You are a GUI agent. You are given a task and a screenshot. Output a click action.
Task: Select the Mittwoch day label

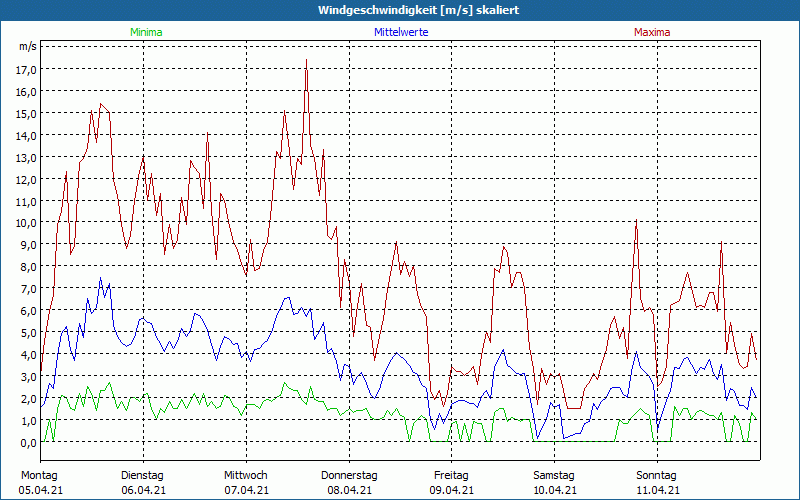point(246,475)
